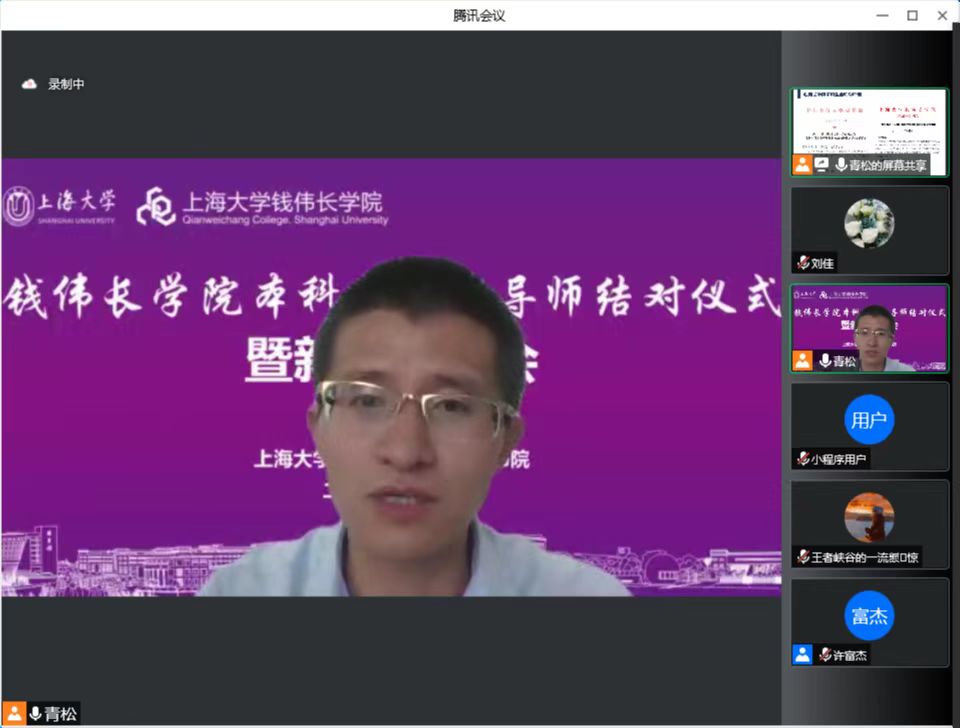Select 刘佳's avatar picture
The width and height of the screenshot is (960, 728).
coord(869,223)
